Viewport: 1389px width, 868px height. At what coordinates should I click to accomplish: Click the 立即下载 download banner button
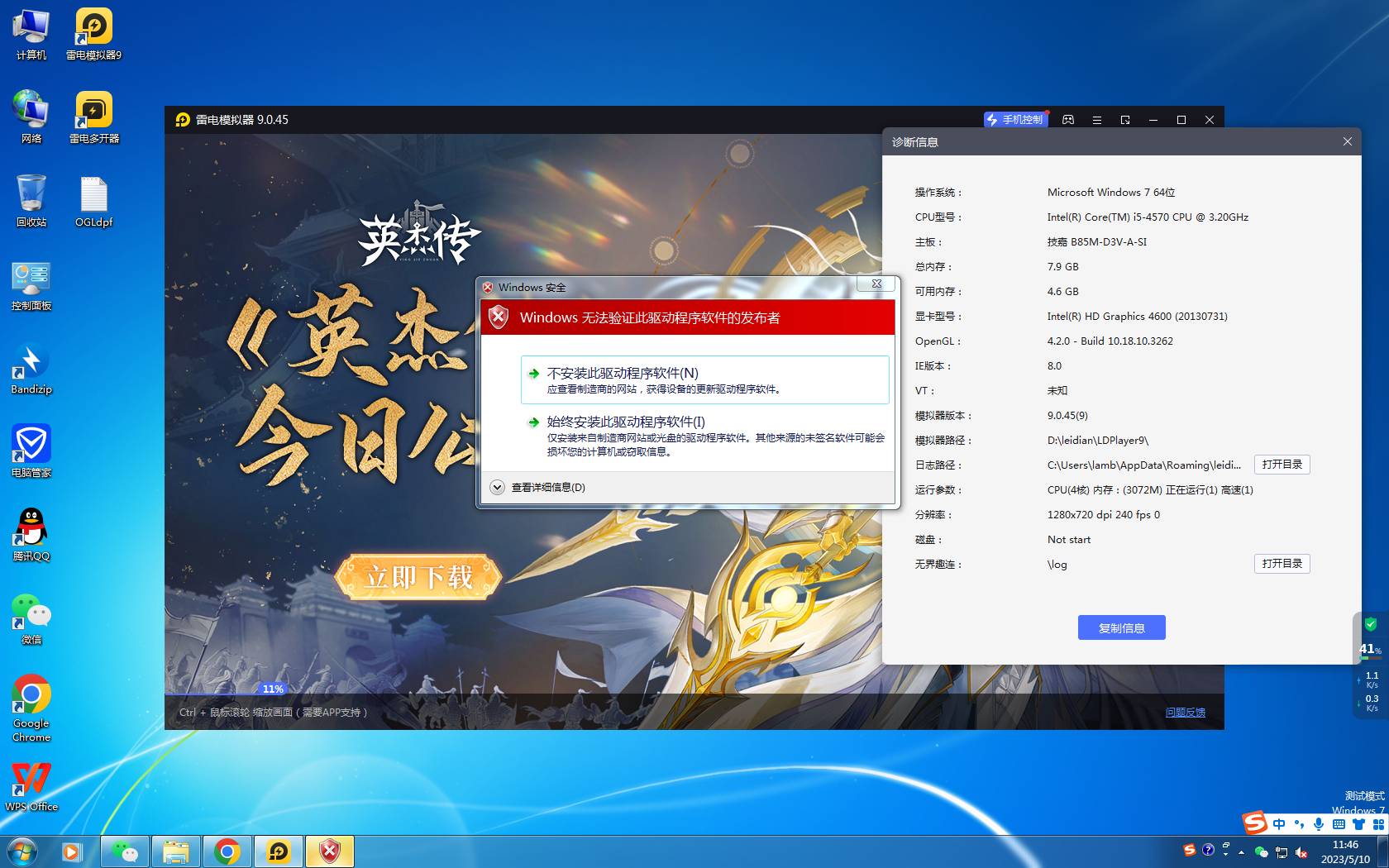pyautogui.click(x=418, y=576)
